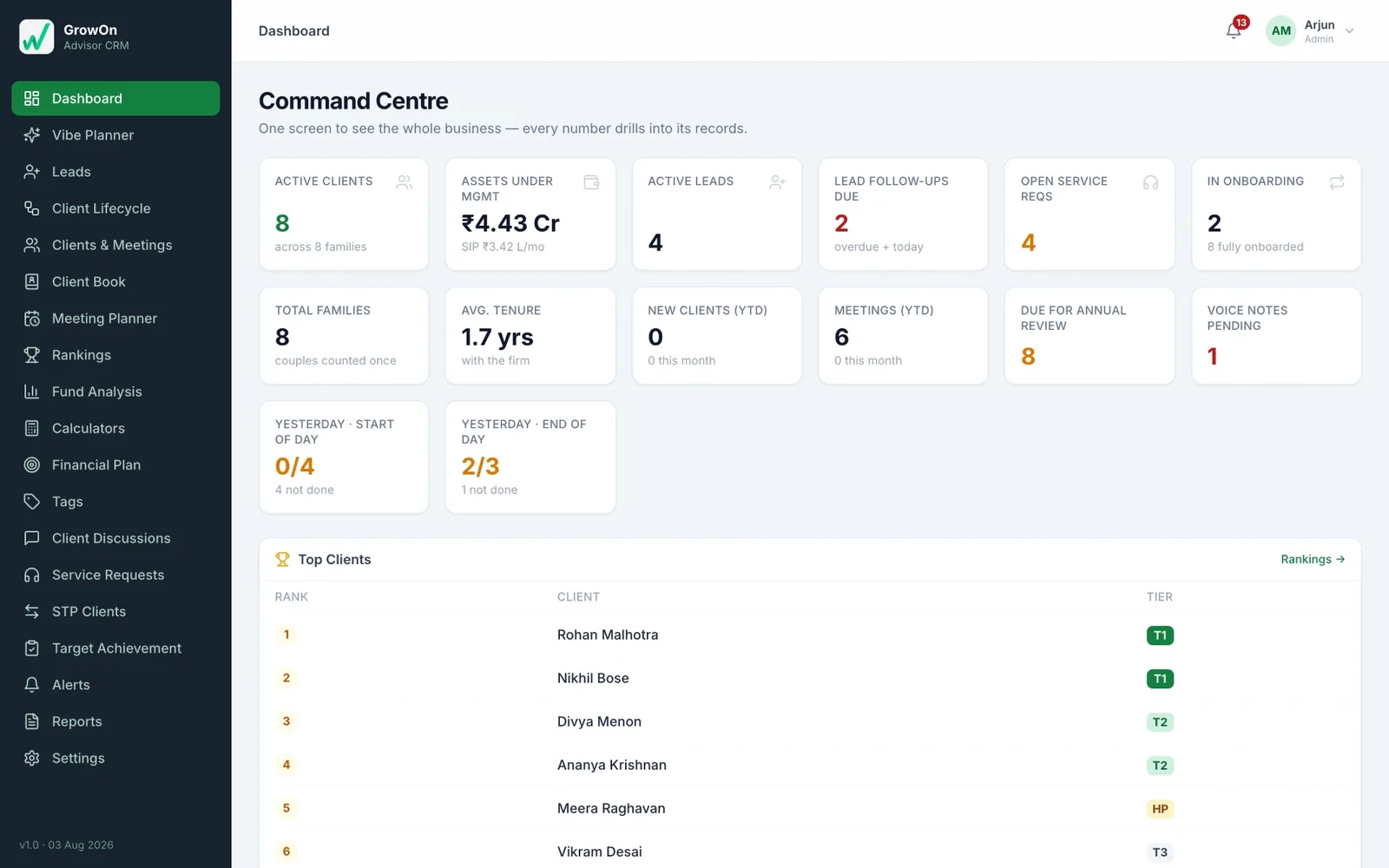Open the Lead Follow-ups Due card
Screen dimensions: 1389x868
(903, 214)
